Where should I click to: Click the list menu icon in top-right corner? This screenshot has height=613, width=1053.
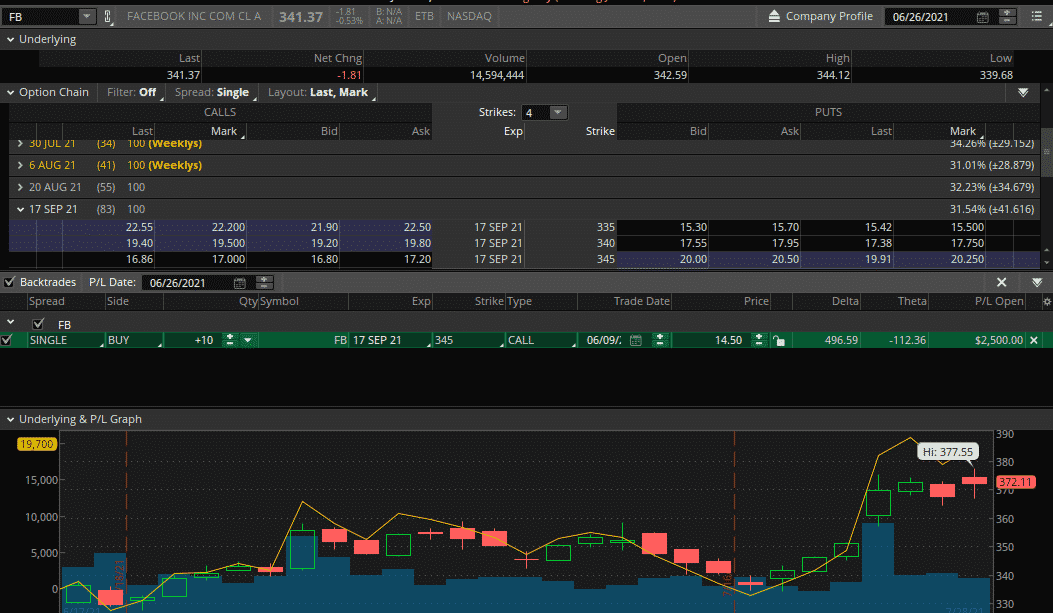pos(1037,16)
